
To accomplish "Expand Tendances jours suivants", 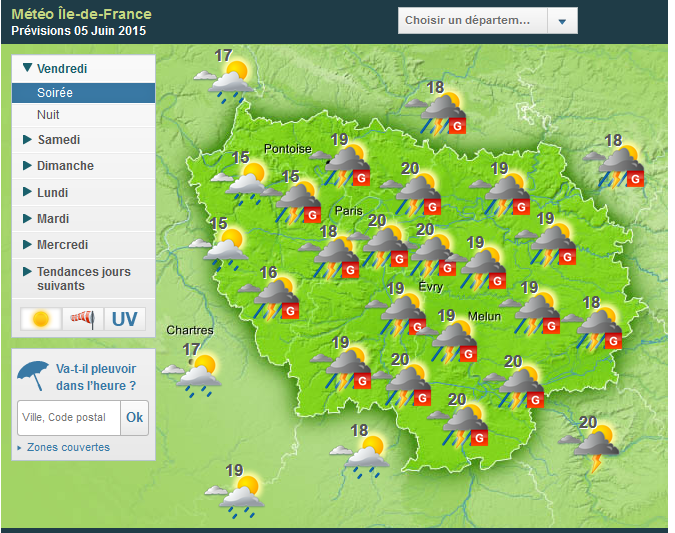I will click(x=84, y=279).
